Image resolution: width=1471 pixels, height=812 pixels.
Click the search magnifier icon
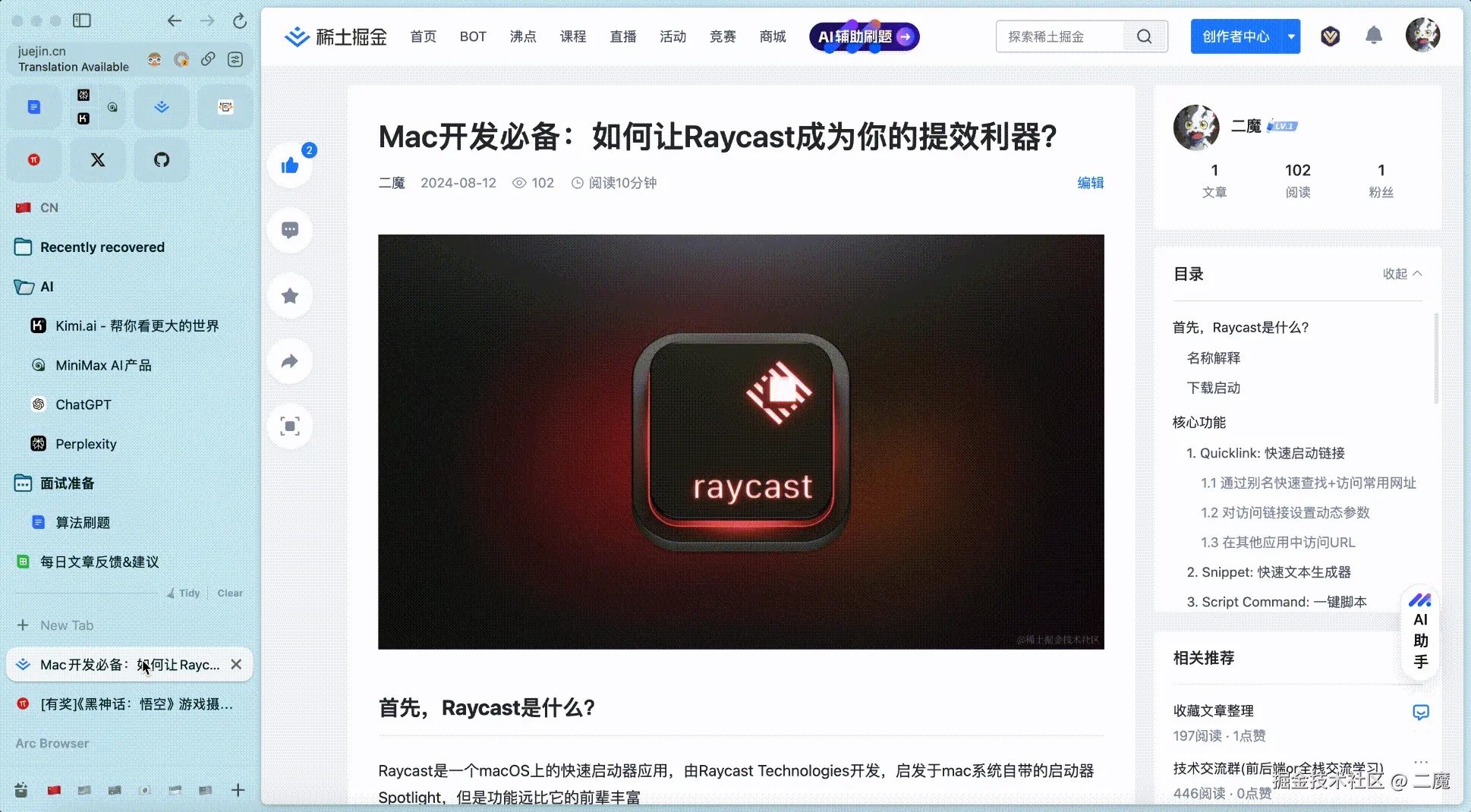[x=1145, y=36]
